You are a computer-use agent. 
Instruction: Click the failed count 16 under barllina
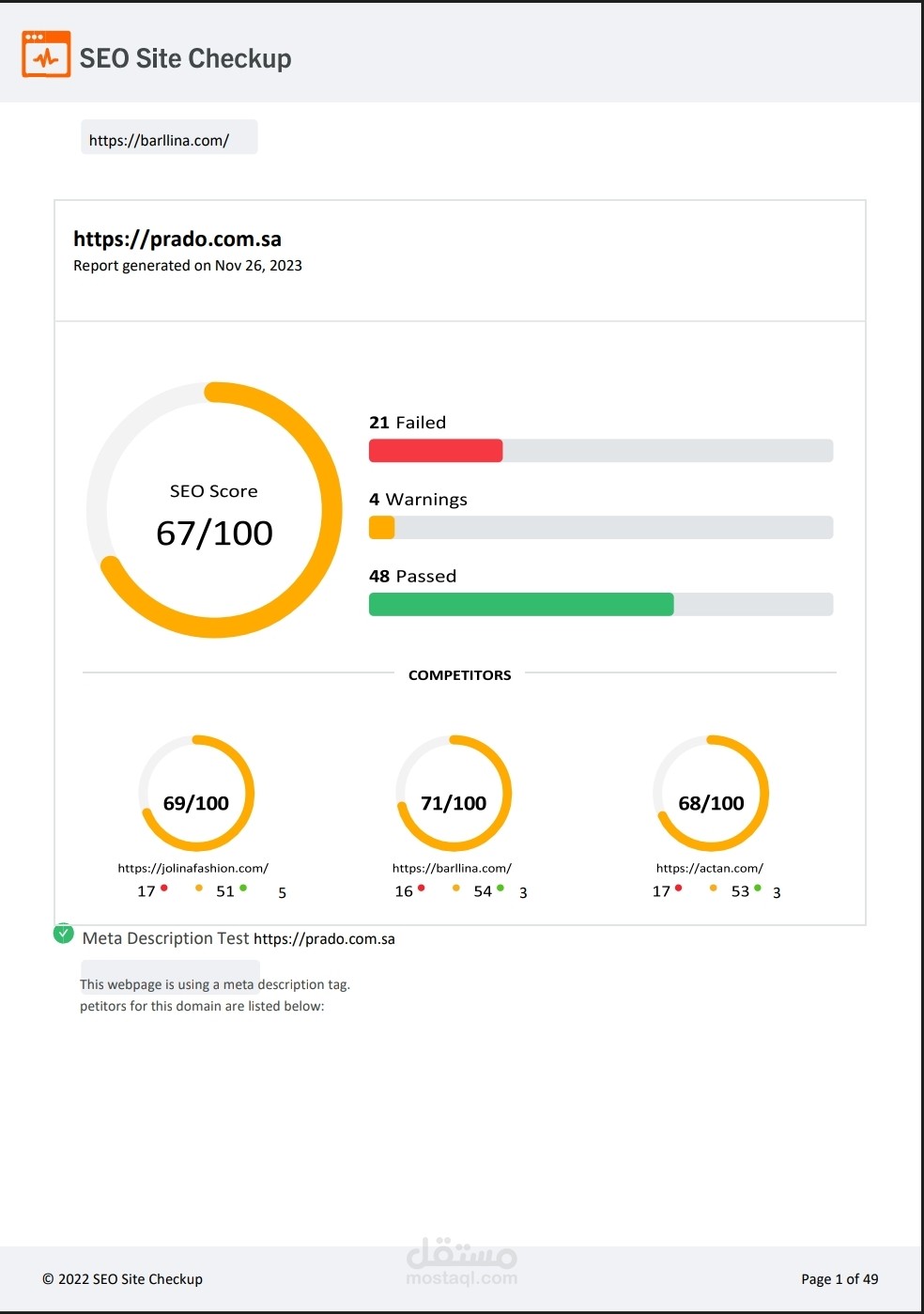pyautogui.click(x=404, y=891)
